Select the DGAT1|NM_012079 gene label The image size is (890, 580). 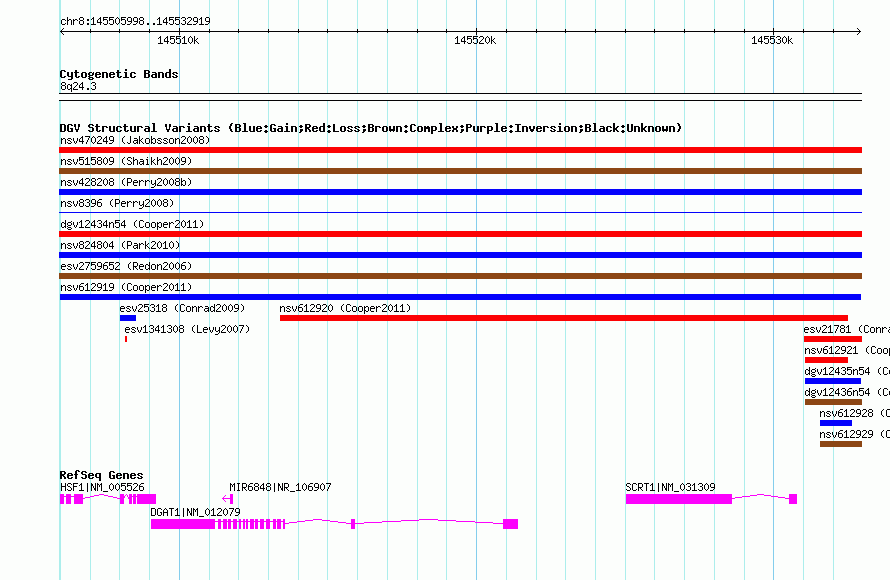pyautogui.click(x=195, y=512)
